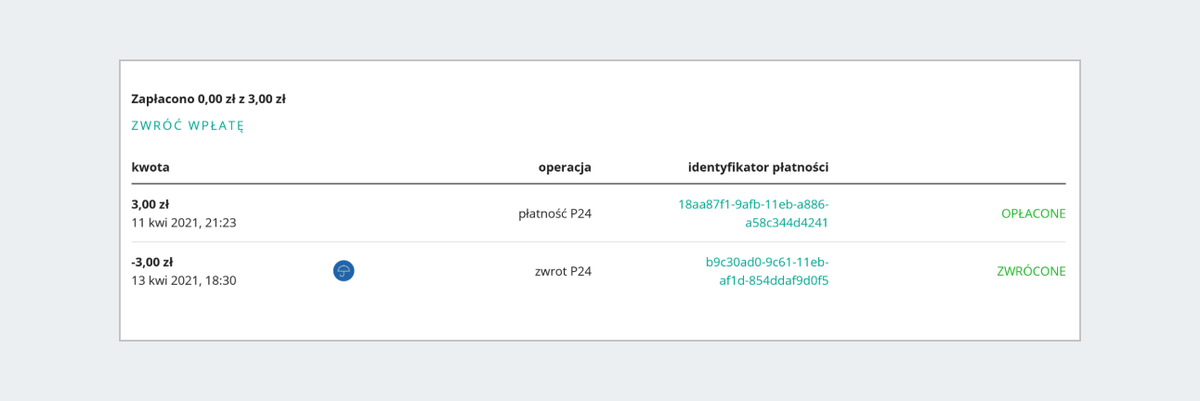Select the operacja column header

point(565,167)
